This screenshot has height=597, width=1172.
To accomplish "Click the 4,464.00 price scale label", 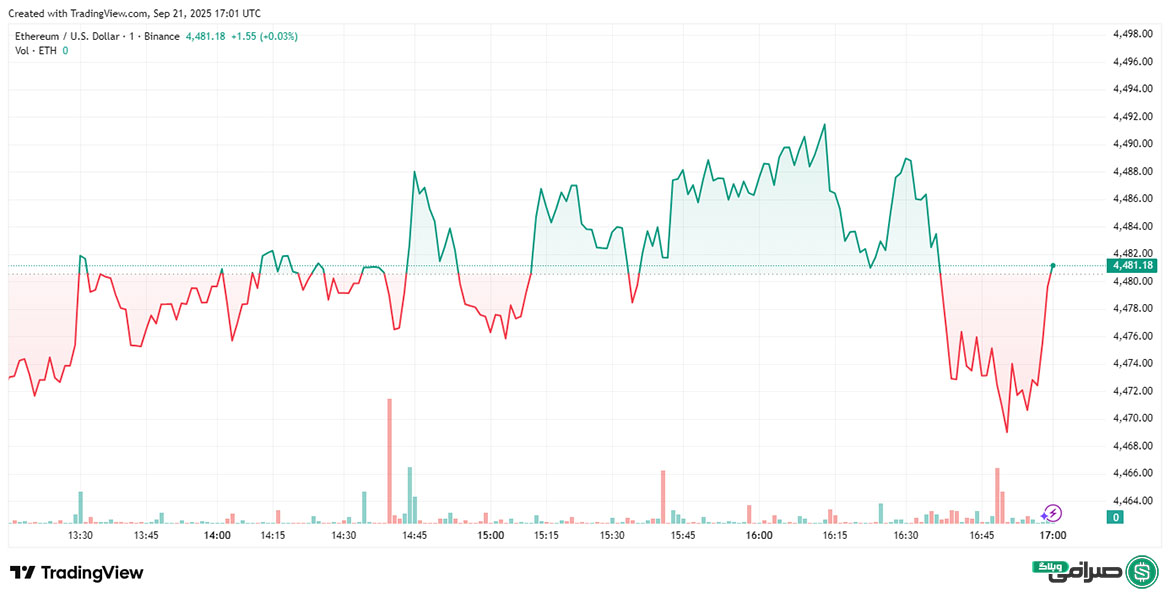I will [x=1133, y=500].
